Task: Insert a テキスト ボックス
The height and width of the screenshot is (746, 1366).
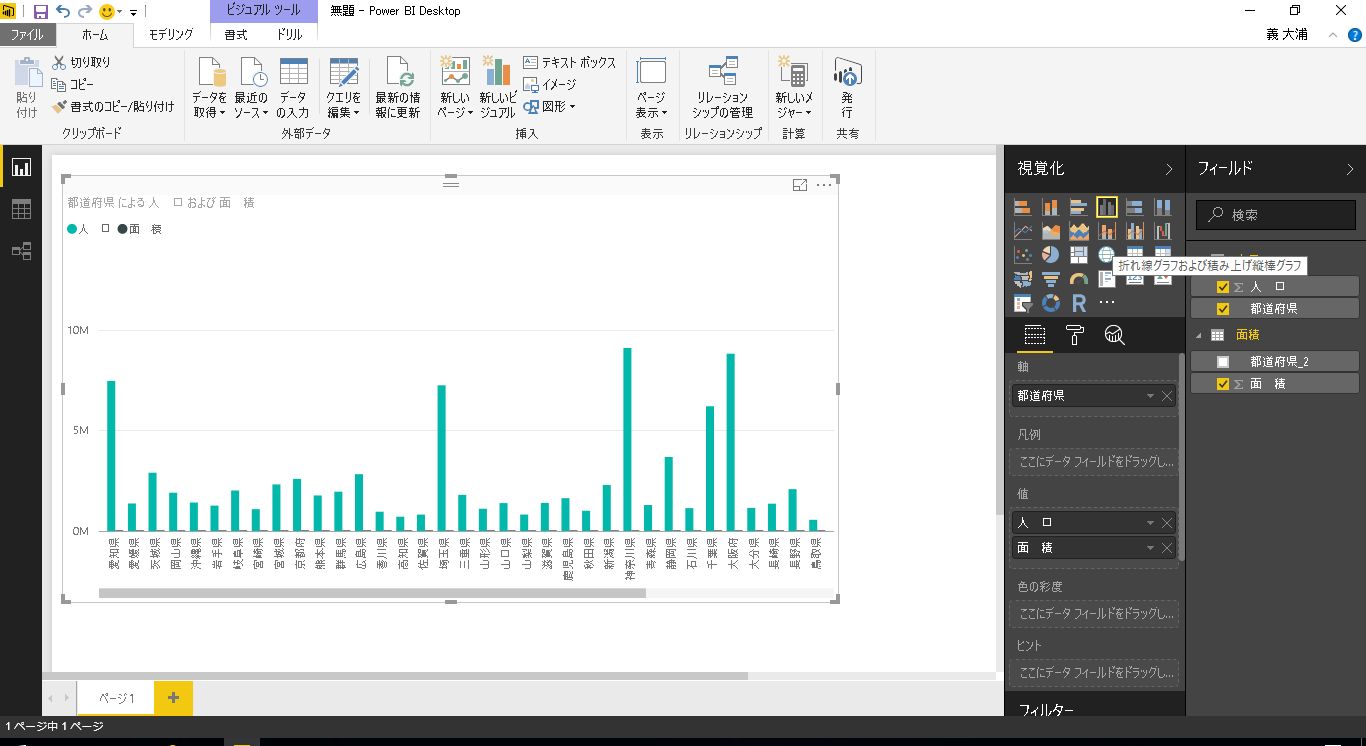Action: pos(570,62)
